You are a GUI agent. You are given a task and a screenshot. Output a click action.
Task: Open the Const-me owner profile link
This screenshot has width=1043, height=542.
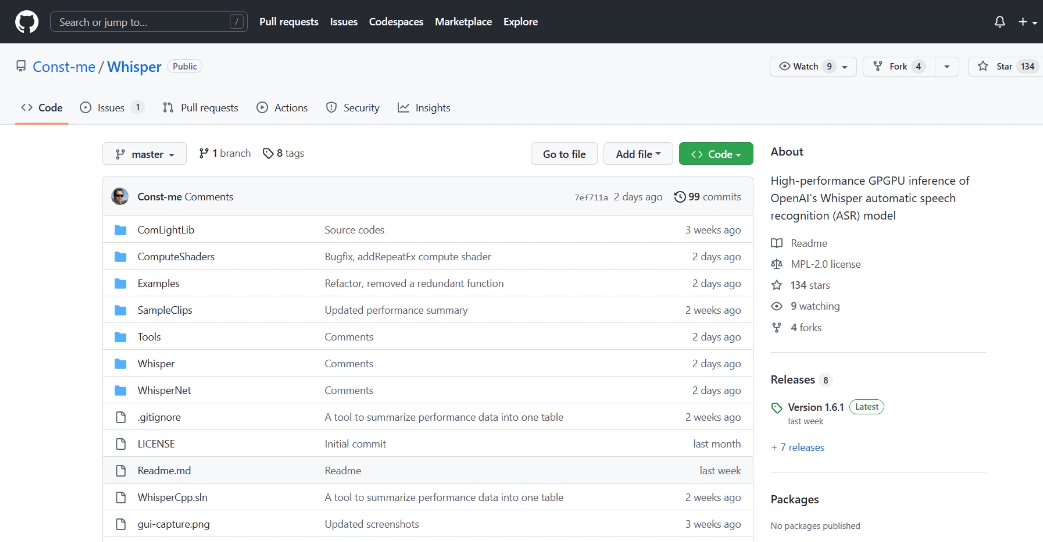click(x=64, y=67)
